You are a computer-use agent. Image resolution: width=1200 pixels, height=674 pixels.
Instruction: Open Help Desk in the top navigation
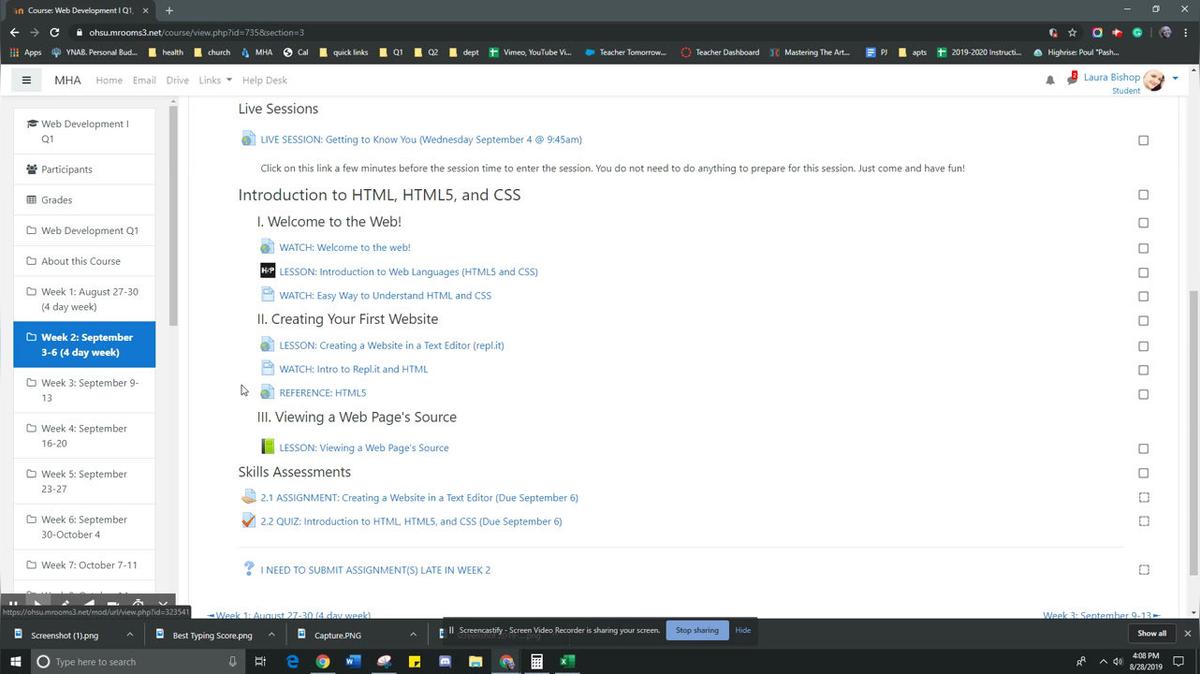pyautogui.click(x=264, y=80)
